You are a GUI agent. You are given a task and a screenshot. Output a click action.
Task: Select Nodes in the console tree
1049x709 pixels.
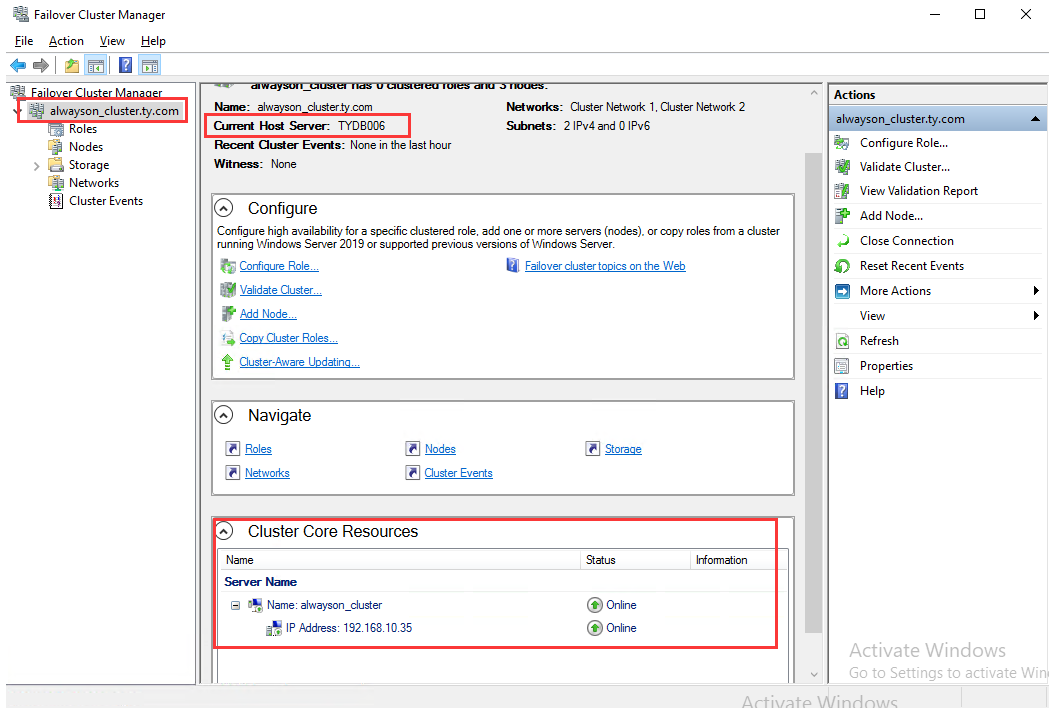point(86,147)
